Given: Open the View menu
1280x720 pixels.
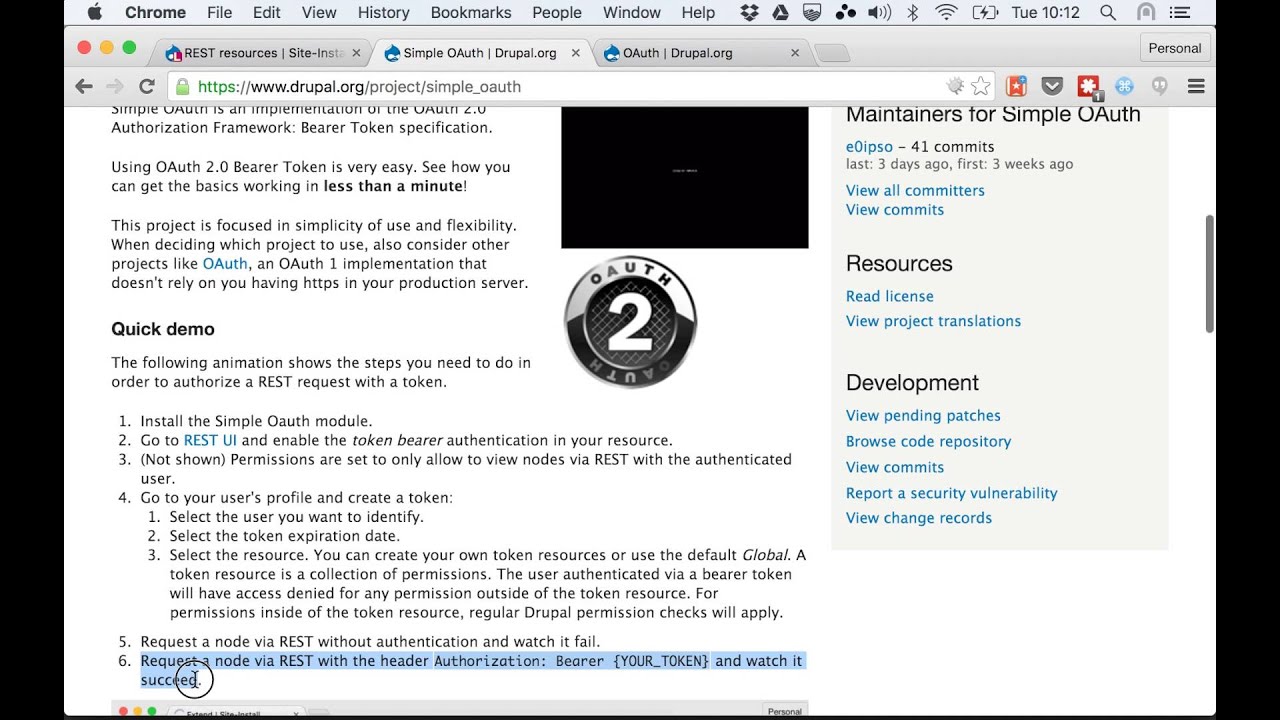Looking at the screenshot, I should point(319,12).
